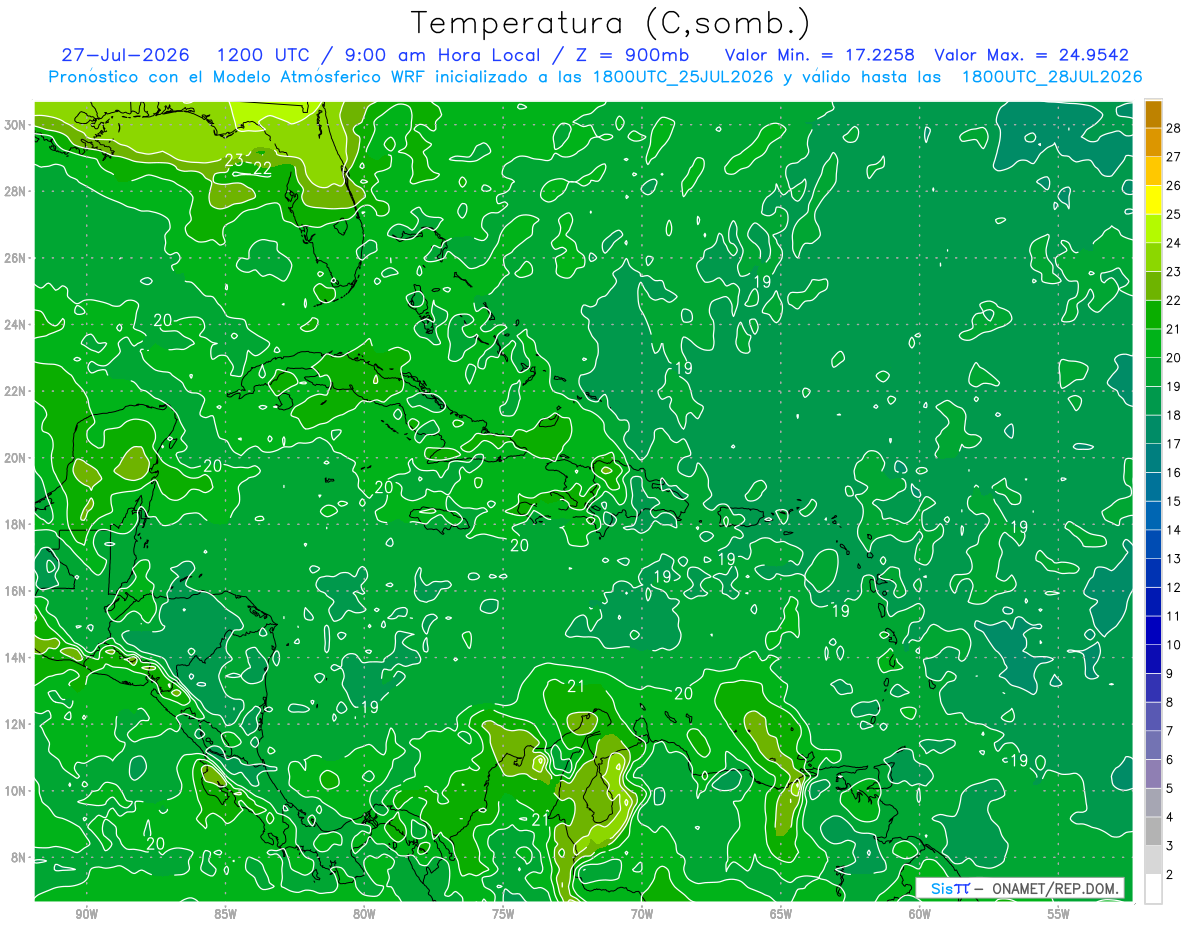The height and width of the screenshot is (927, 1200).
Task: Click the "55W" longitude axis label
Action: pos(1059,915)
